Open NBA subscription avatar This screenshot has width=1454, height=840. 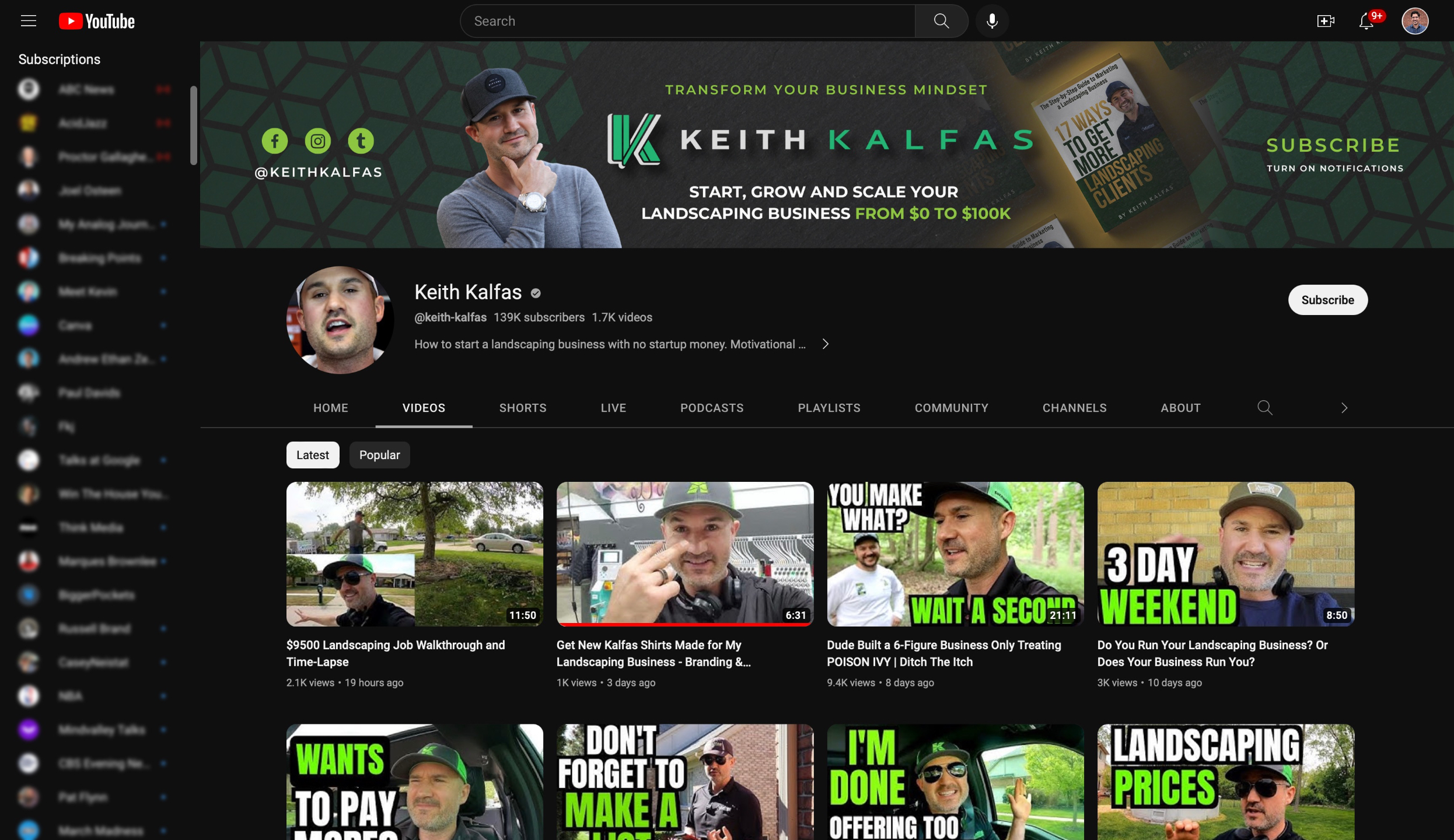tap(28, 695)
